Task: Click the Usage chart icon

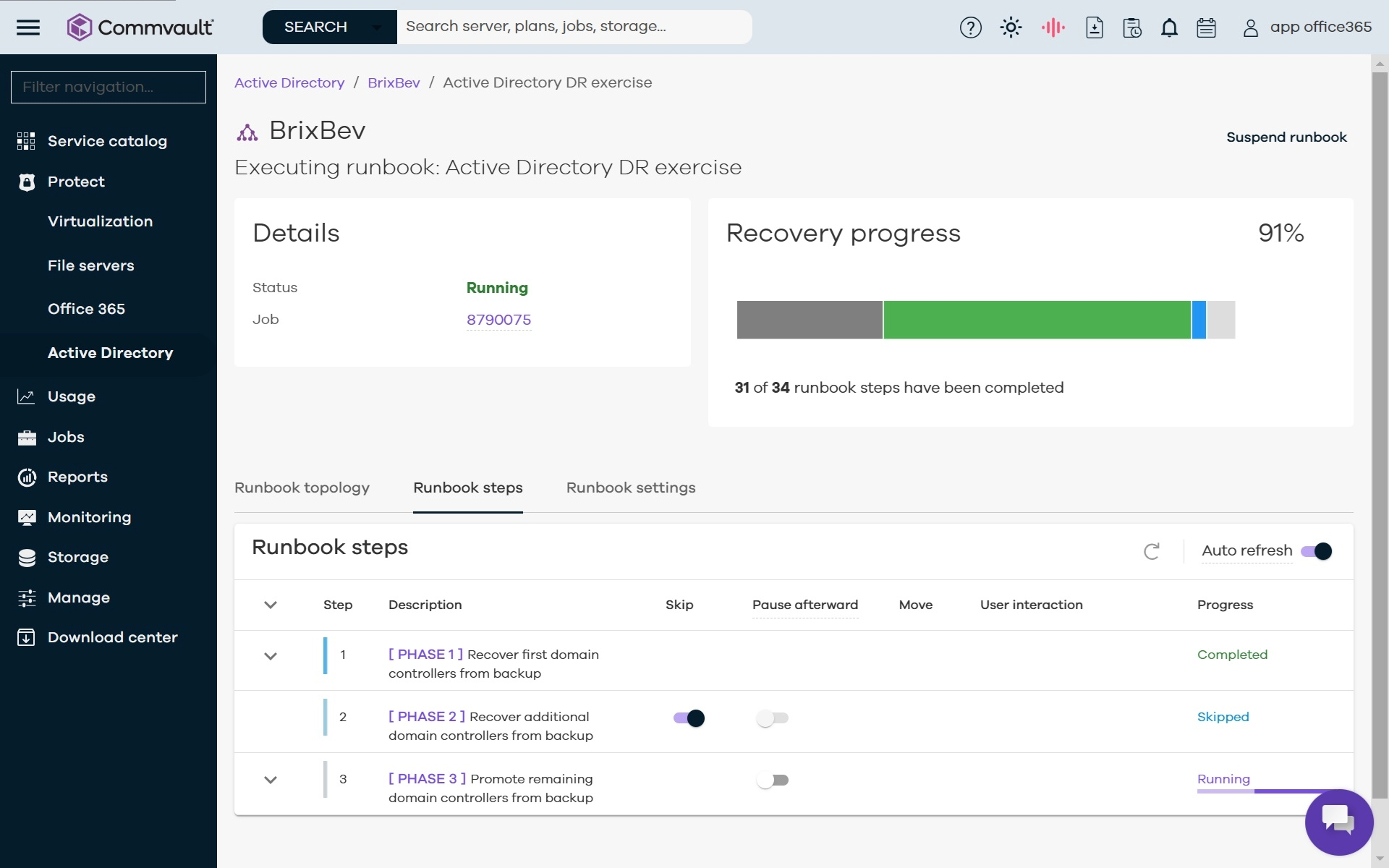Action: click(x=26, y=396)
